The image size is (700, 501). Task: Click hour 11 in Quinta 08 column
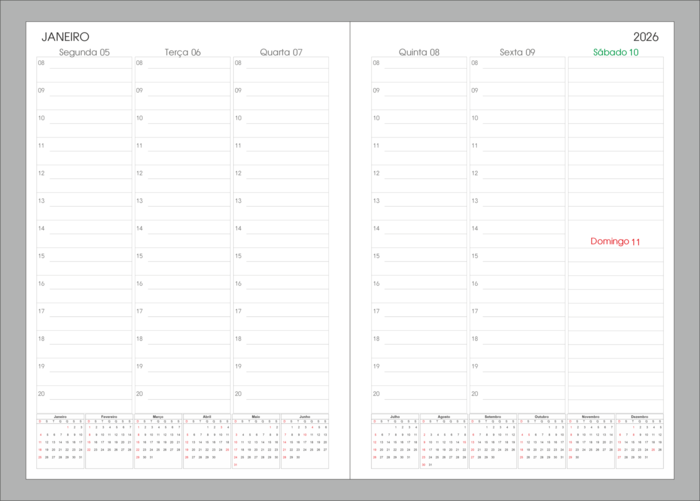click(376, 146)
